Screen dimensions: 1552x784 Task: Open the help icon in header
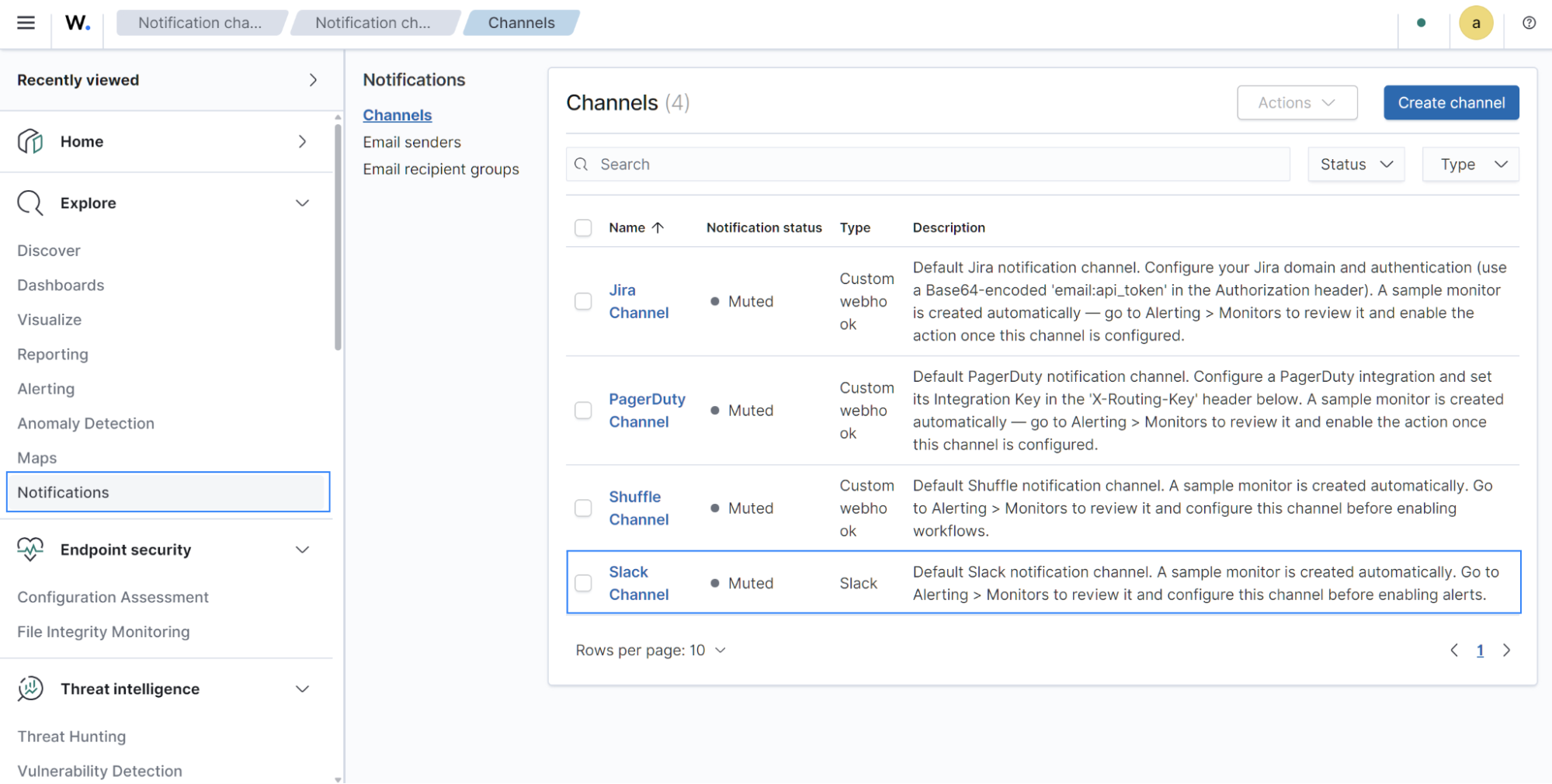click(1529, 23)
